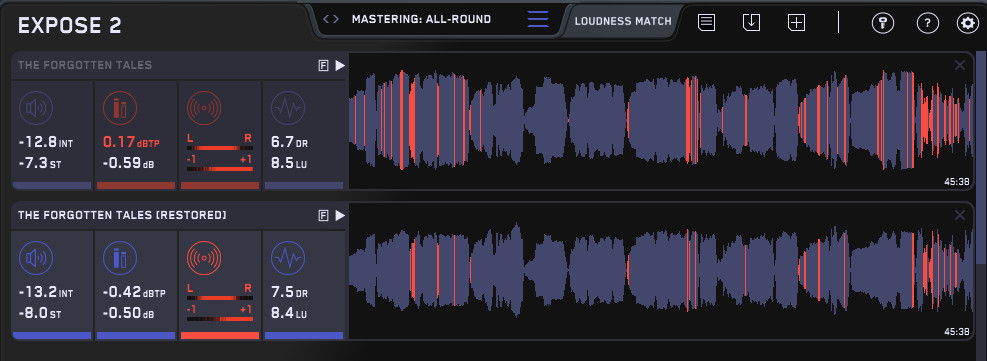The image size is (987, 361).
Task: Select the 7.5 DR value
Action: 290,292
